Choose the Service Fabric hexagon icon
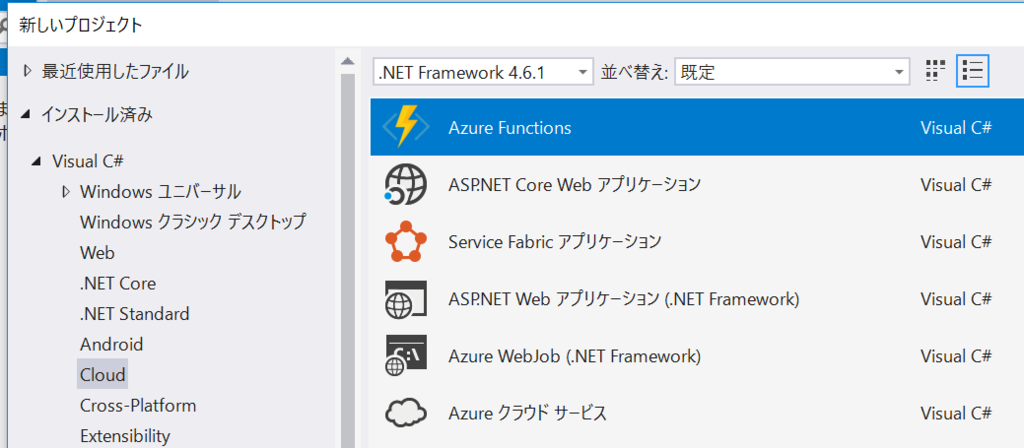 pos(406,242)
